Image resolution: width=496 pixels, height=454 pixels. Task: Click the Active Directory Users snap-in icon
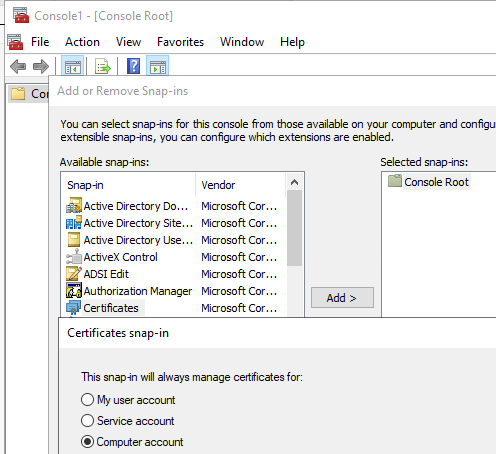(x=74, y=239)
